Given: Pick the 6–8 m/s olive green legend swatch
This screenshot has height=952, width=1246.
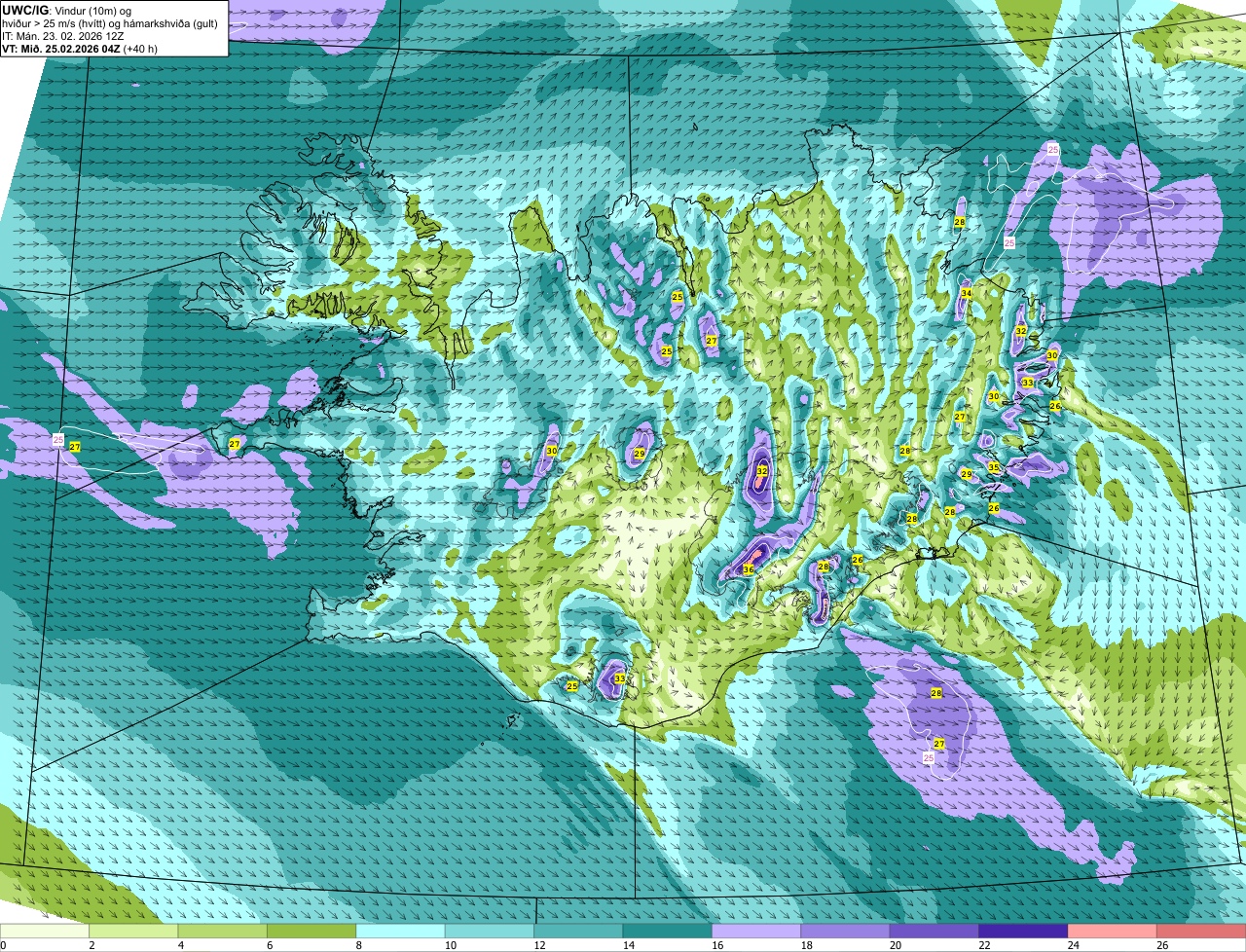Looking at the screenshot, I should coord(311,931).
